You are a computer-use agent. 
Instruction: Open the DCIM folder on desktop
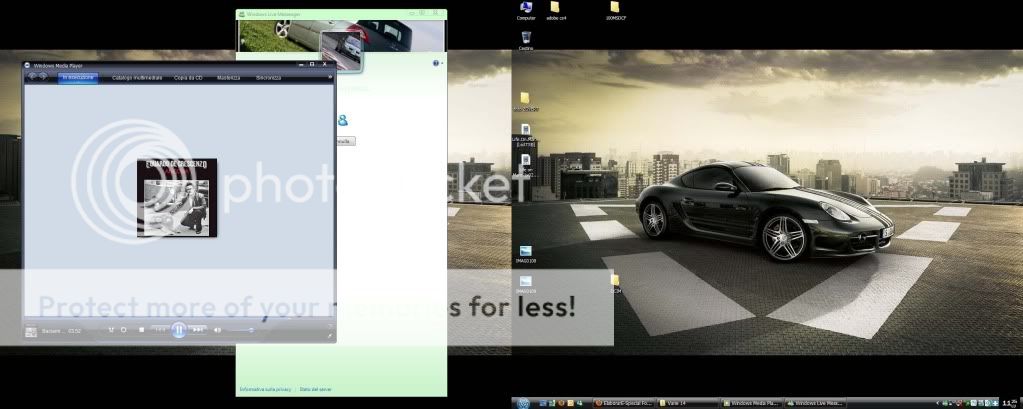click(615, 283)
